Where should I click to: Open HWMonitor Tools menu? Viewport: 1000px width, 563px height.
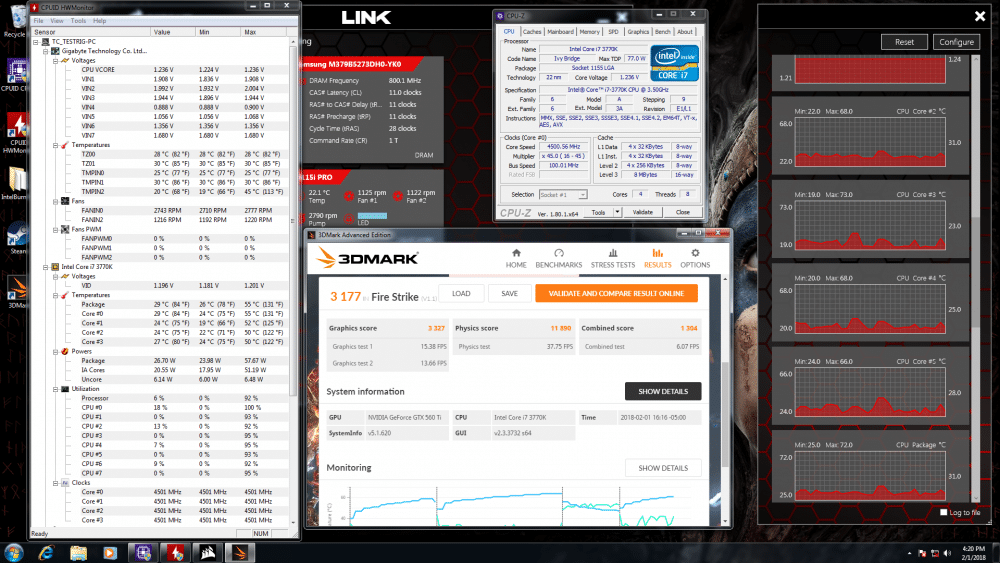click(x=78, y=21)
